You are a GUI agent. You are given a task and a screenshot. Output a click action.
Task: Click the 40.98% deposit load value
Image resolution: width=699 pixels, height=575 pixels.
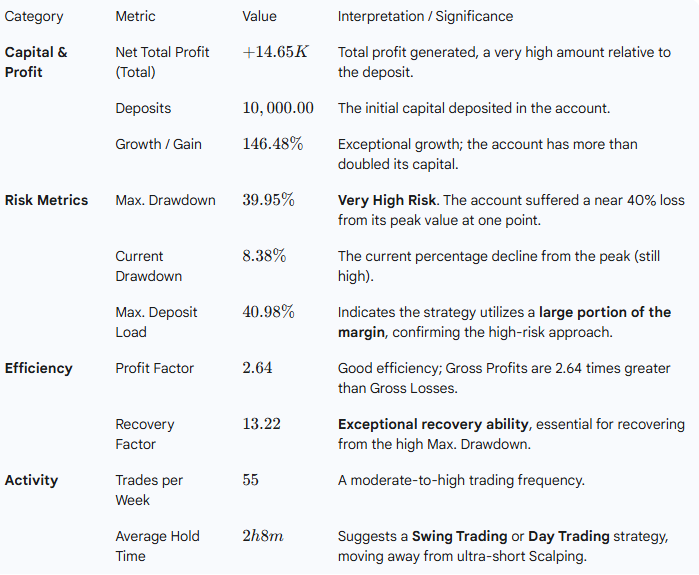point(268,312)
